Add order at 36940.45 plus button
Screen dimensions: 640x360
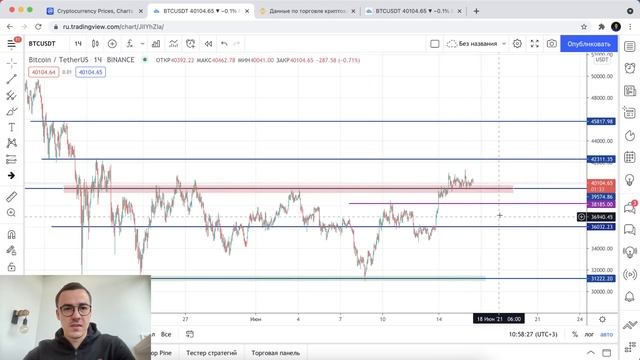point(581,217)
